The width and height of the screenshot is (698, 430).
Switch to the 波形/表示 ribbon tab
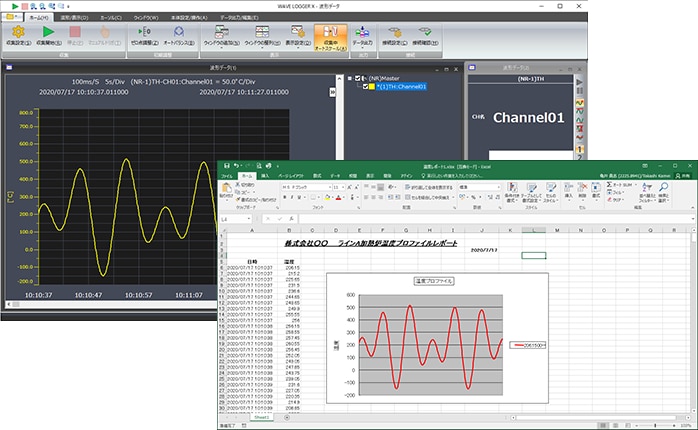pos(72,17)
